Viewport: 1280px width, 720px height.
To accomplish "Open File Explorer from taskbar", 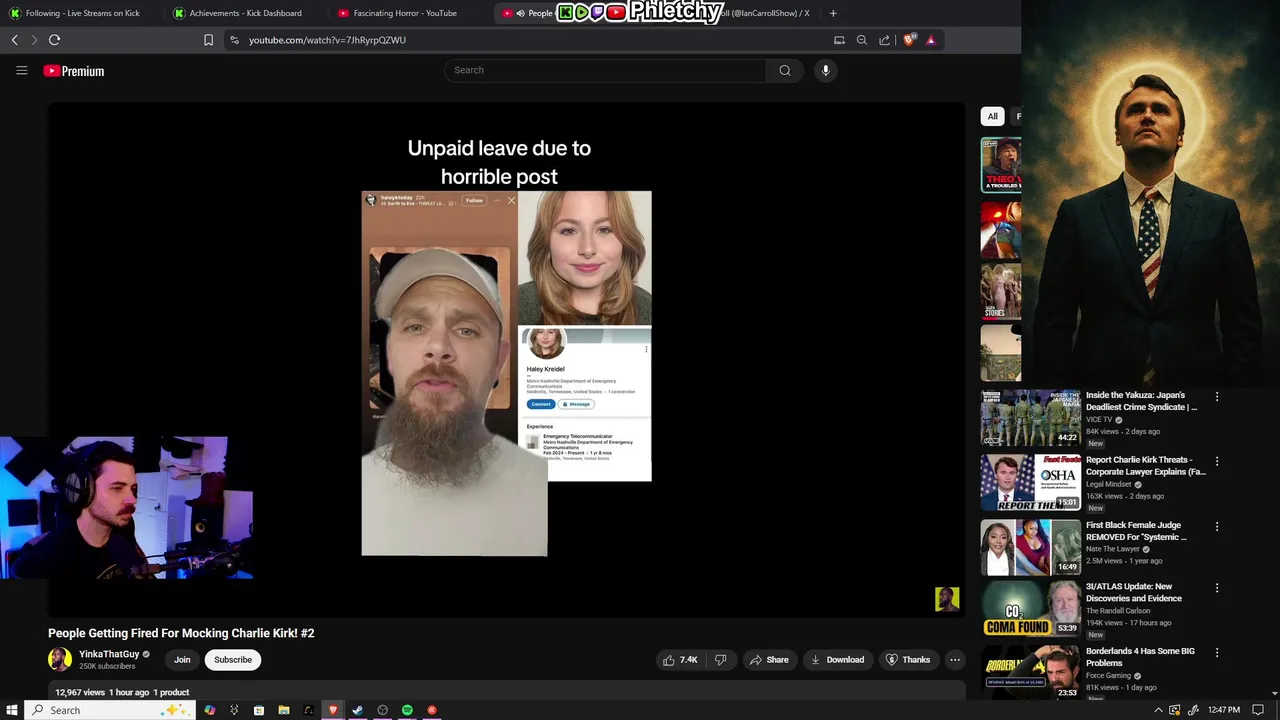I will (284, 710).
